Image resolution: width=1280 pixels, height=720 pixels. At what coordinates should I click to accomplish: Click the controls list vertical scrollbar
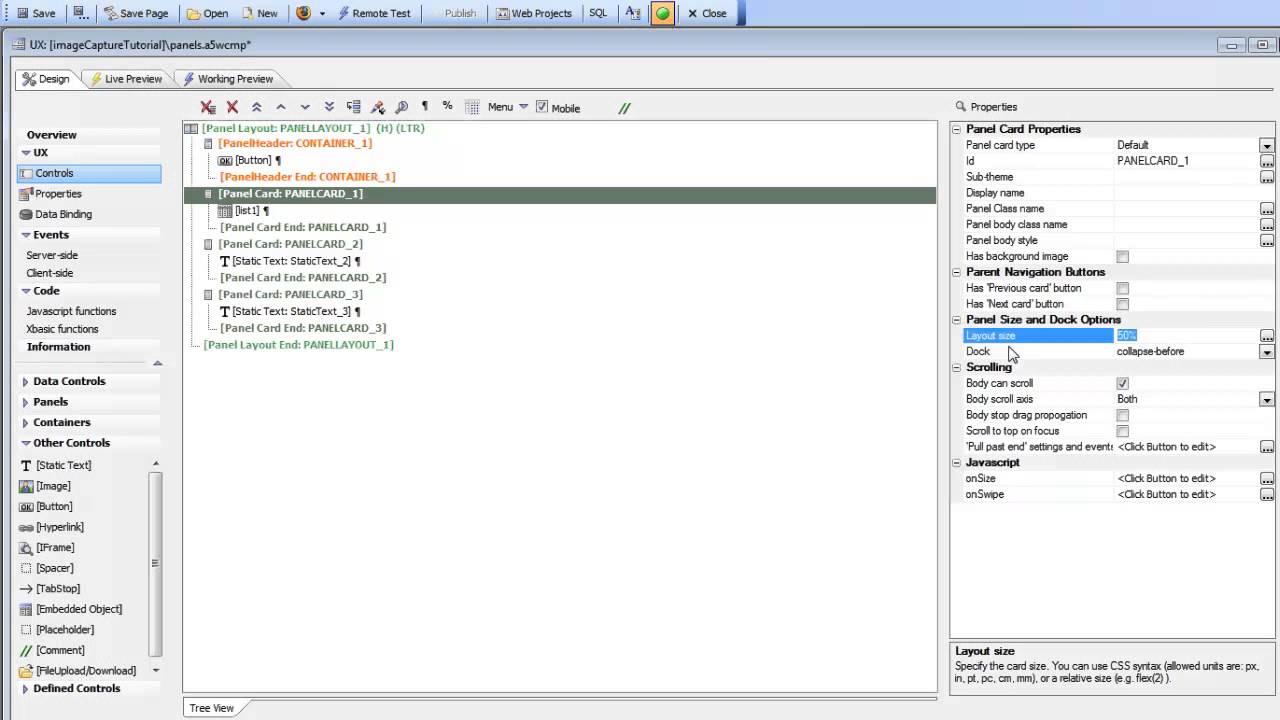[155, 564]
